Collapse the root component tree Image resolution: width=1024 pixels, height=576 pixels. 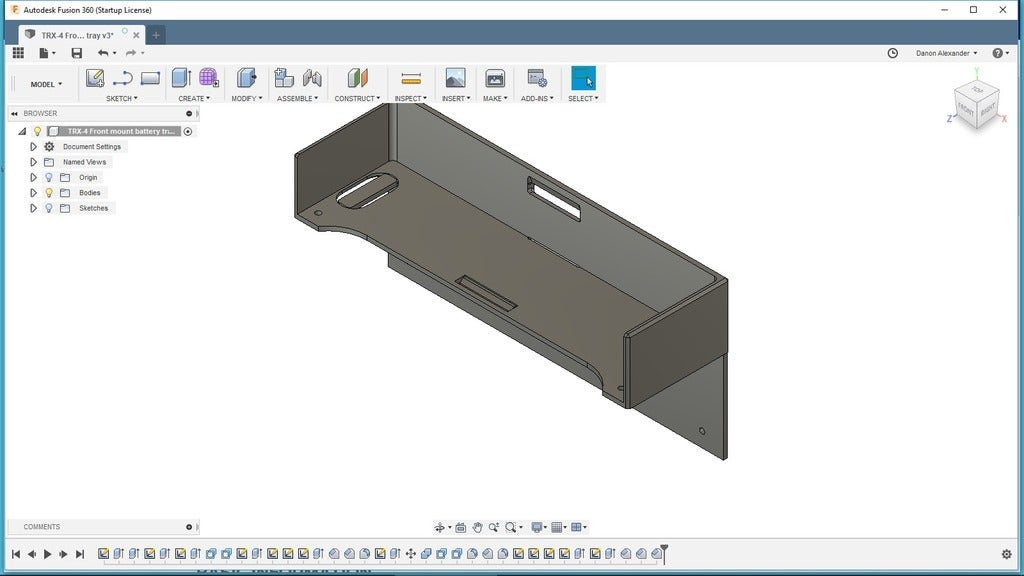(x=22, y=131)
